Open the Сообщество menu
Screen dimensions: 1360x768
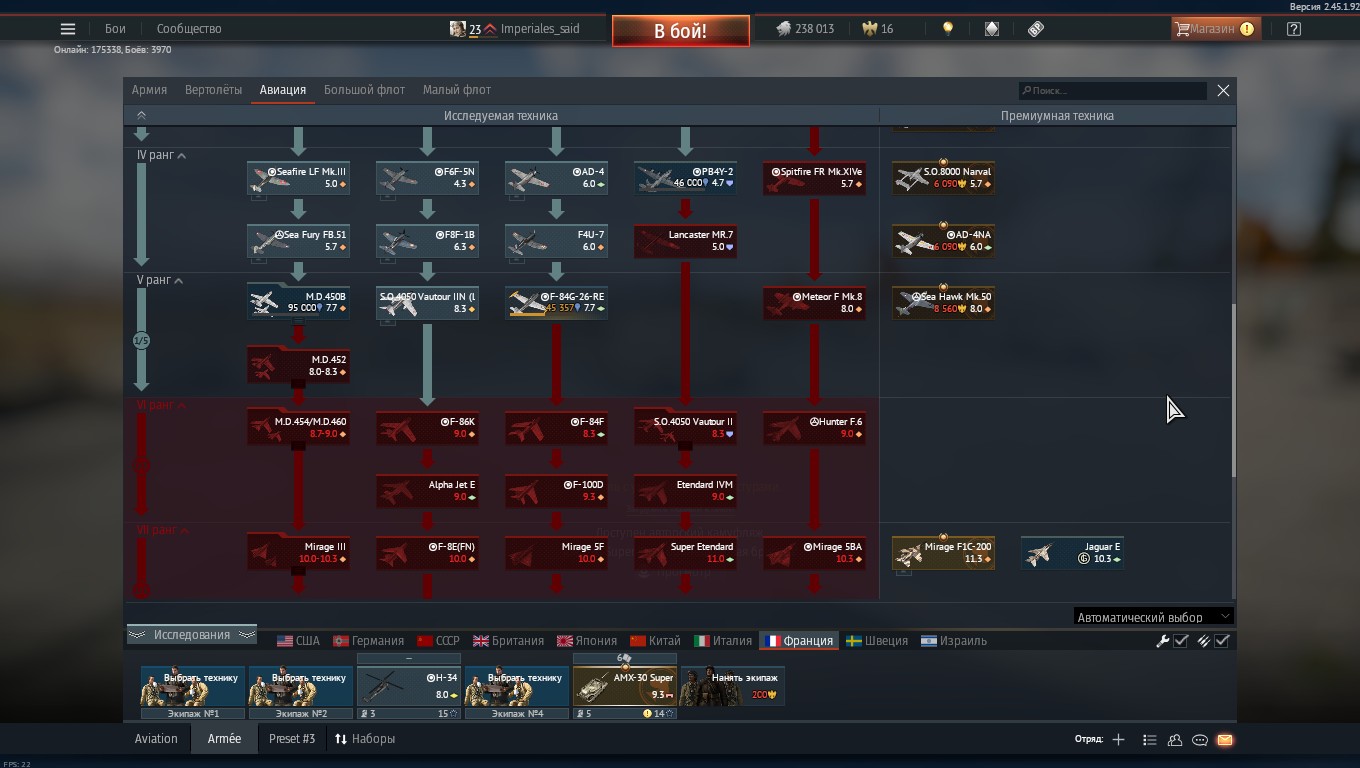coord(189,29)
